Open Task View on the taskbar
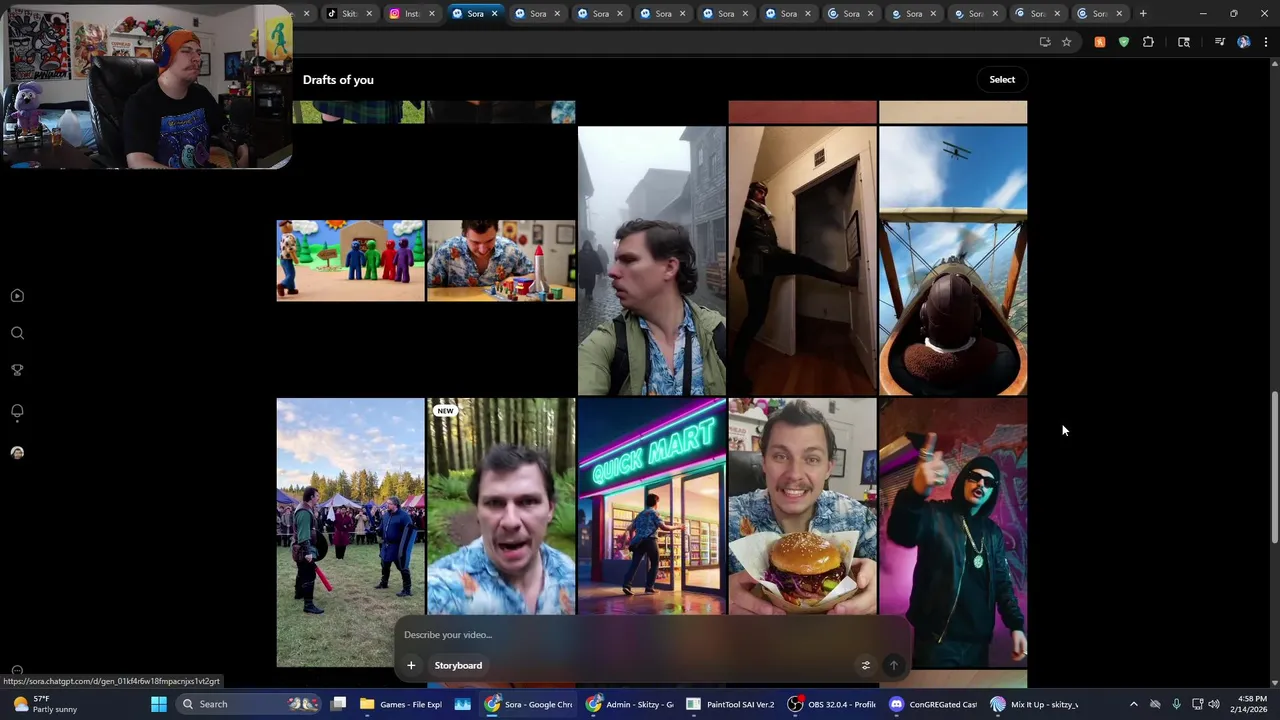The image size is (1280, 720). [x=339, y=704]
